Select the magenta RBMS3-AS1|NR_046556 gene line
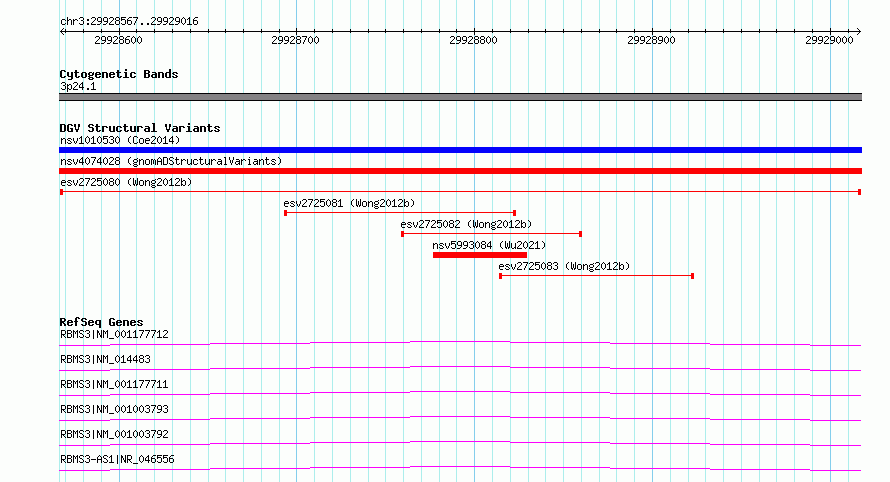The width and height of the screenshot is (890, 482). (460, 468)
